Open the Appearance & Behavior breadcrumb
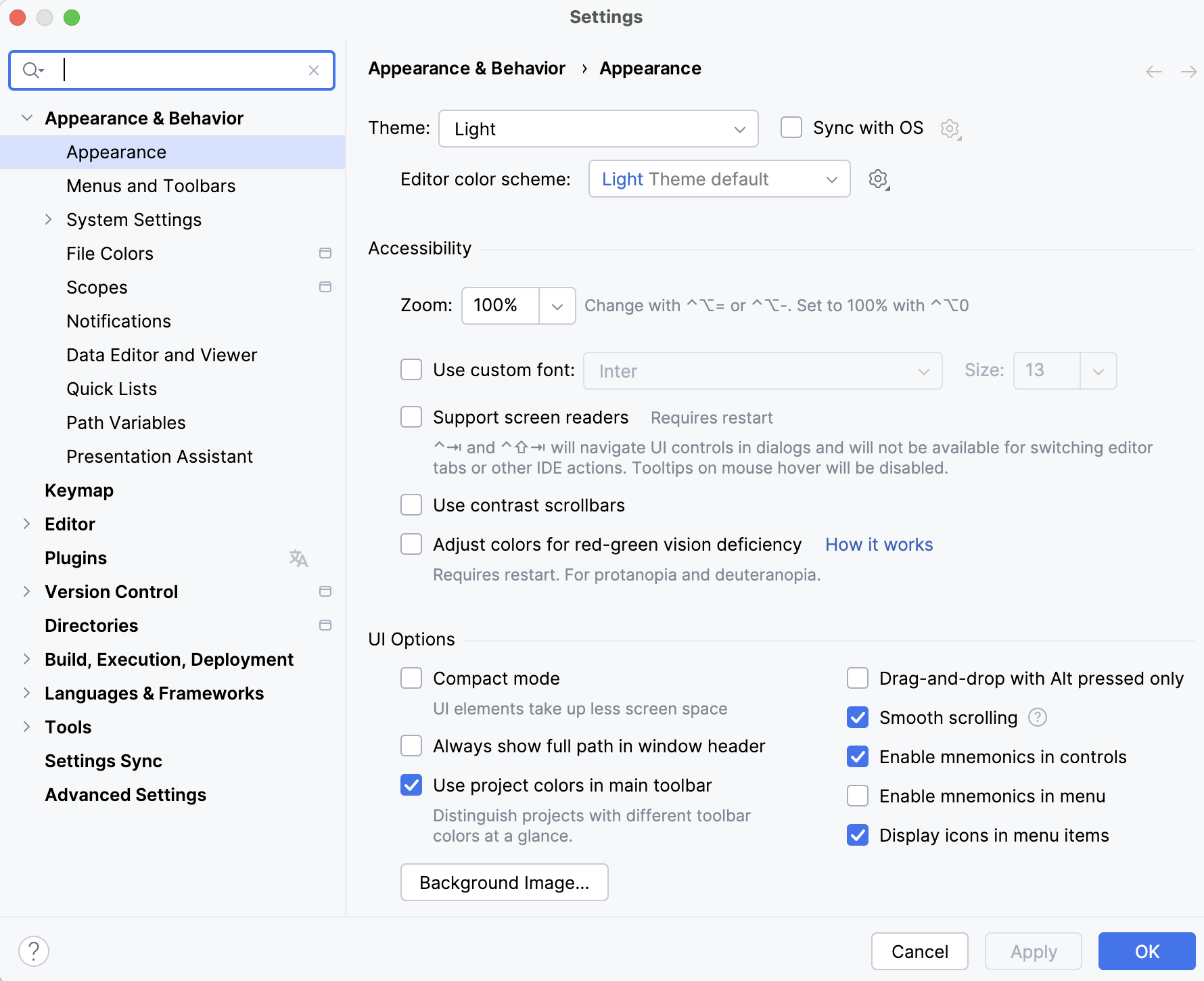This screenshot has height=981, width=1204. point(467,68)
